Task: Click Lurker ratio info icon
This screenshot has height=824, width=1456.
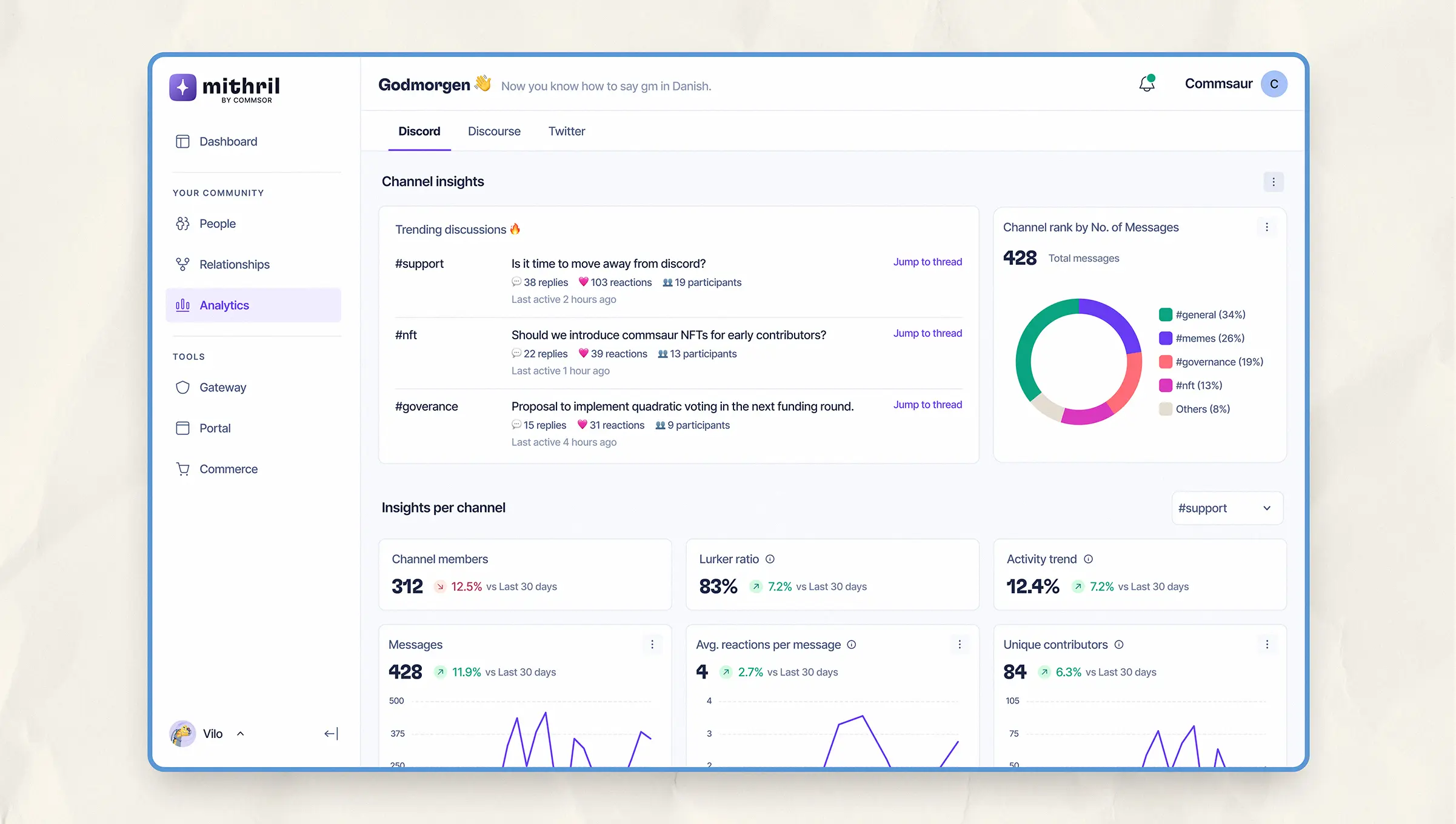Action: (x=770, y=559)
